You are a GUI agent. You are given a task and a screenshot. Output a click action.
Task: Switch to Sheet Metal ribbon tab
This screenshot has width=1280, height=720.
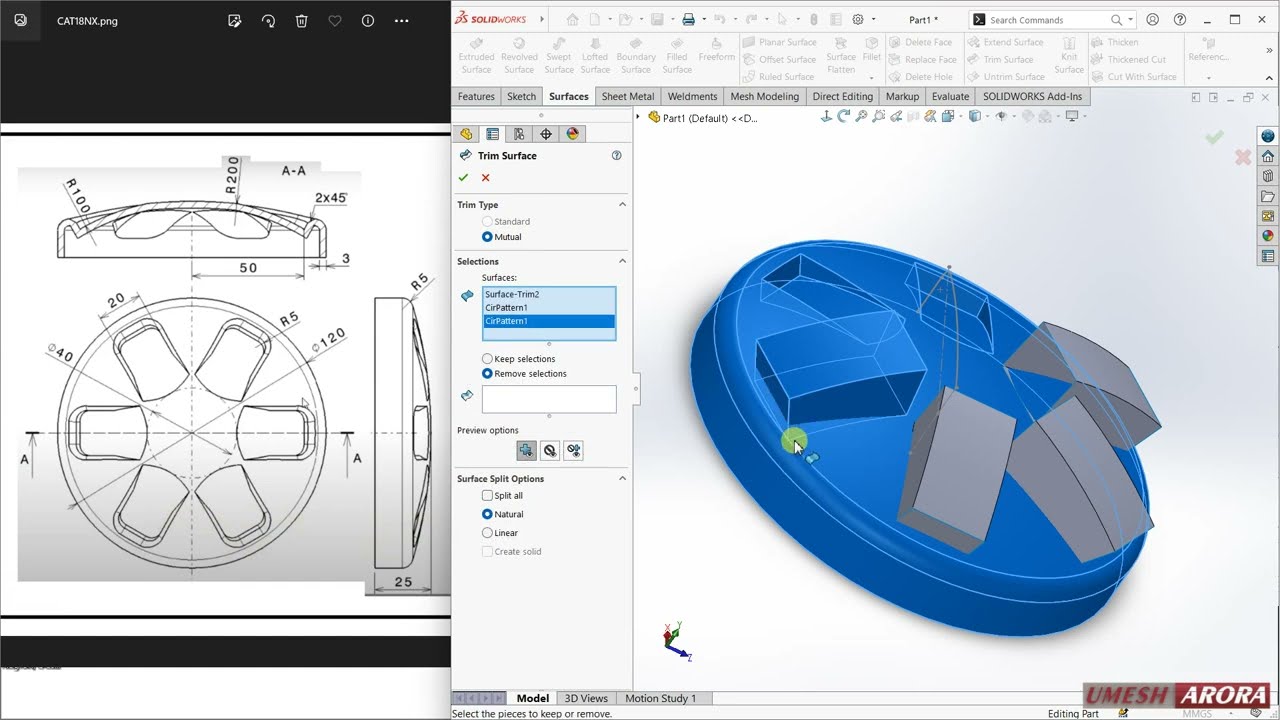coord(628,96)
